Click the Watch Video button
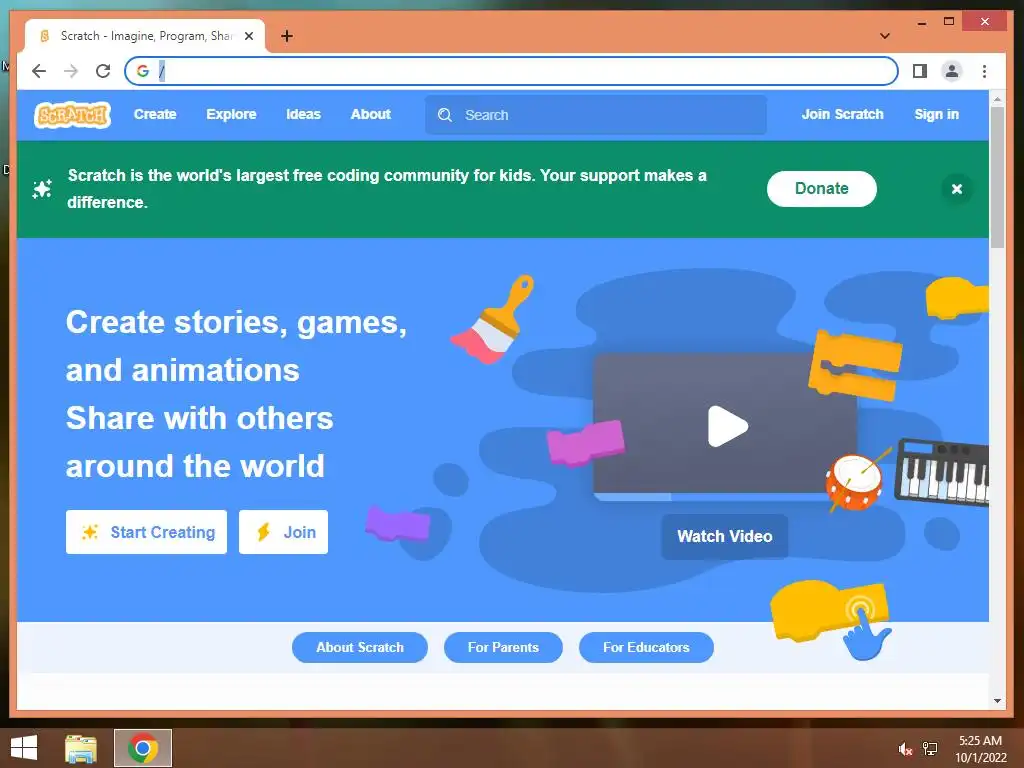The height and width of the screenshot is (768, 1024). [x=724, y=537]
